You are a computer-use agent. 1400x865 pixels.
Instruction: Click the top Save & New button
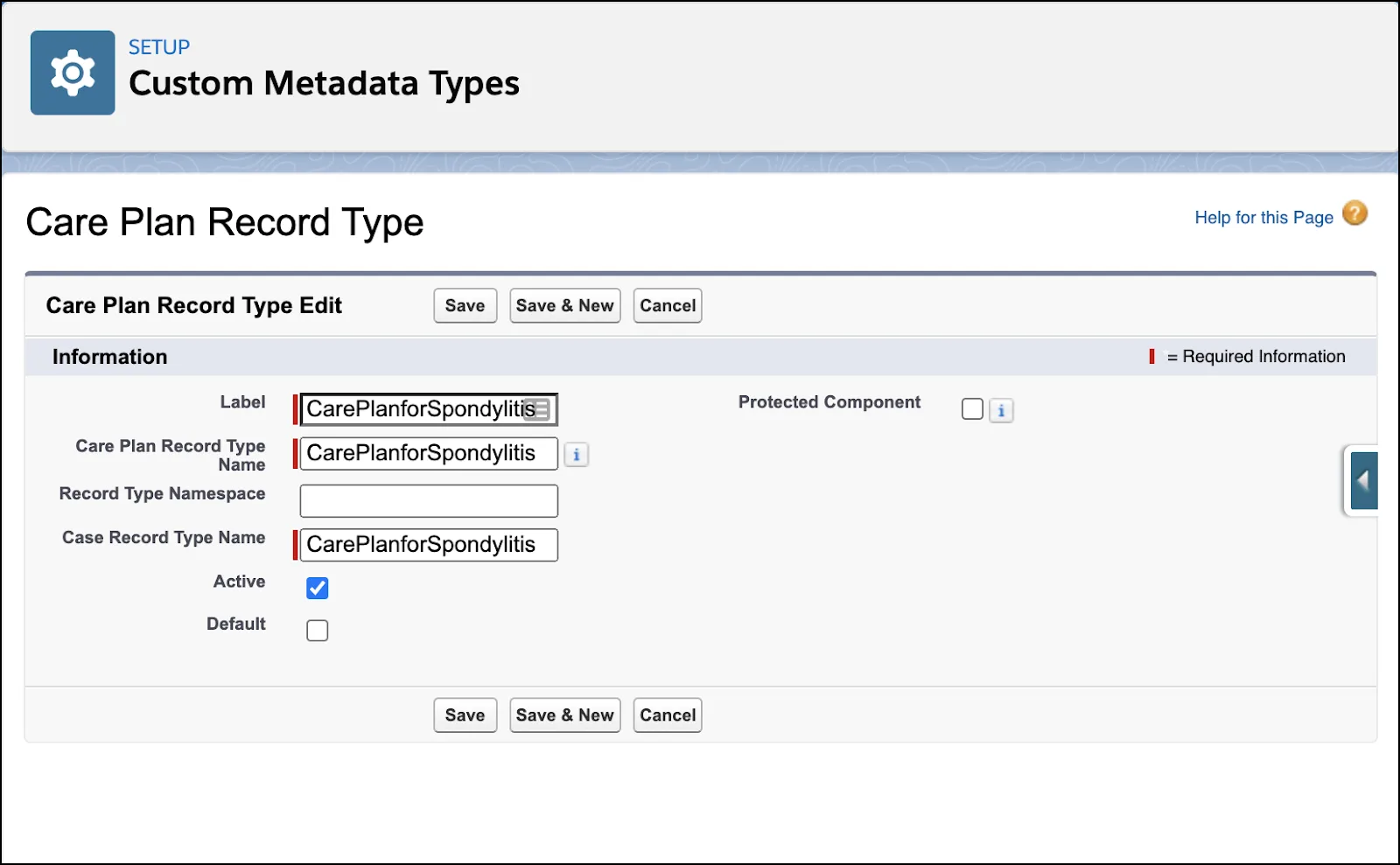click(564, 305)
